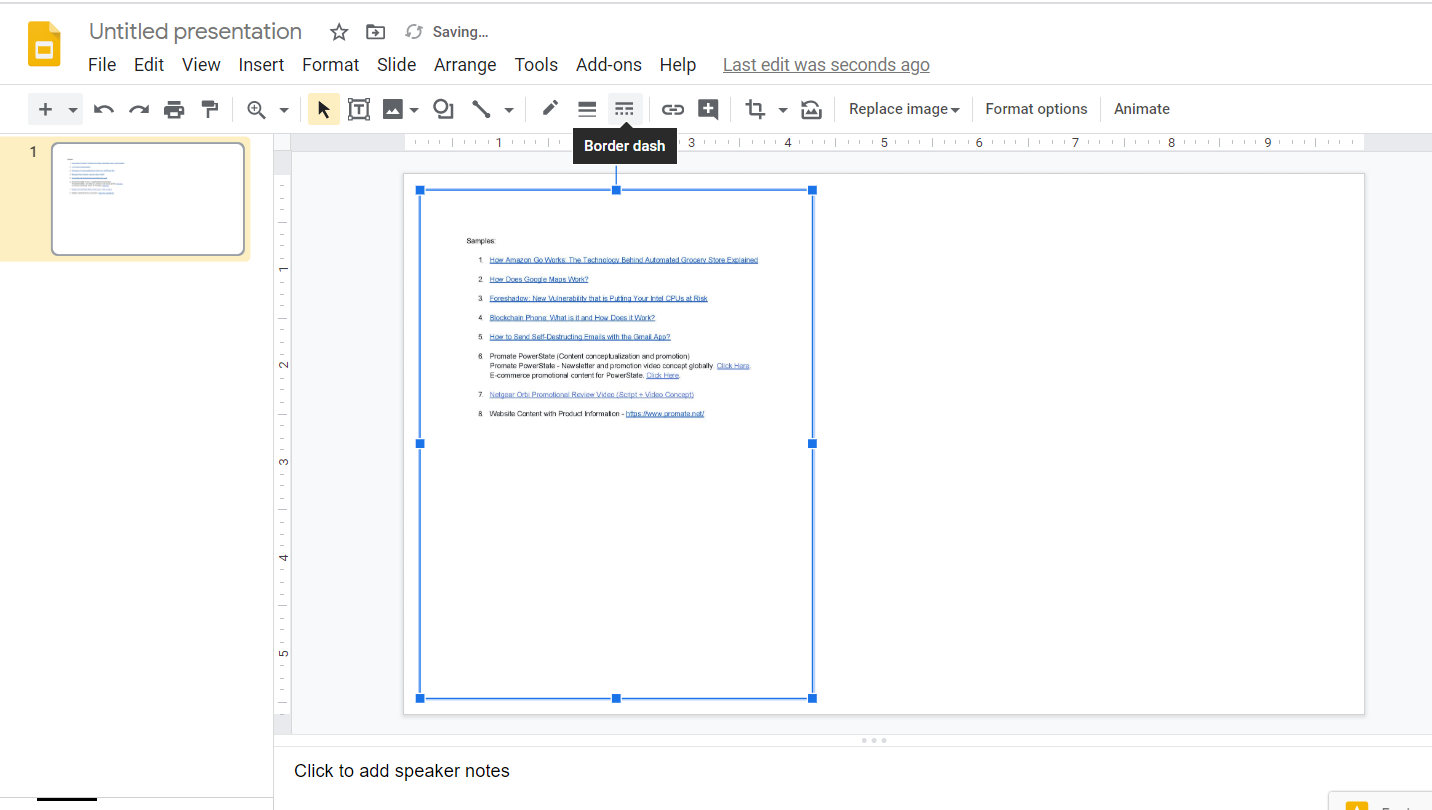Click the Add comment icon
The height and width of the screenshot is (810, 1432).
pyautogui.click(x=708, y=109)
